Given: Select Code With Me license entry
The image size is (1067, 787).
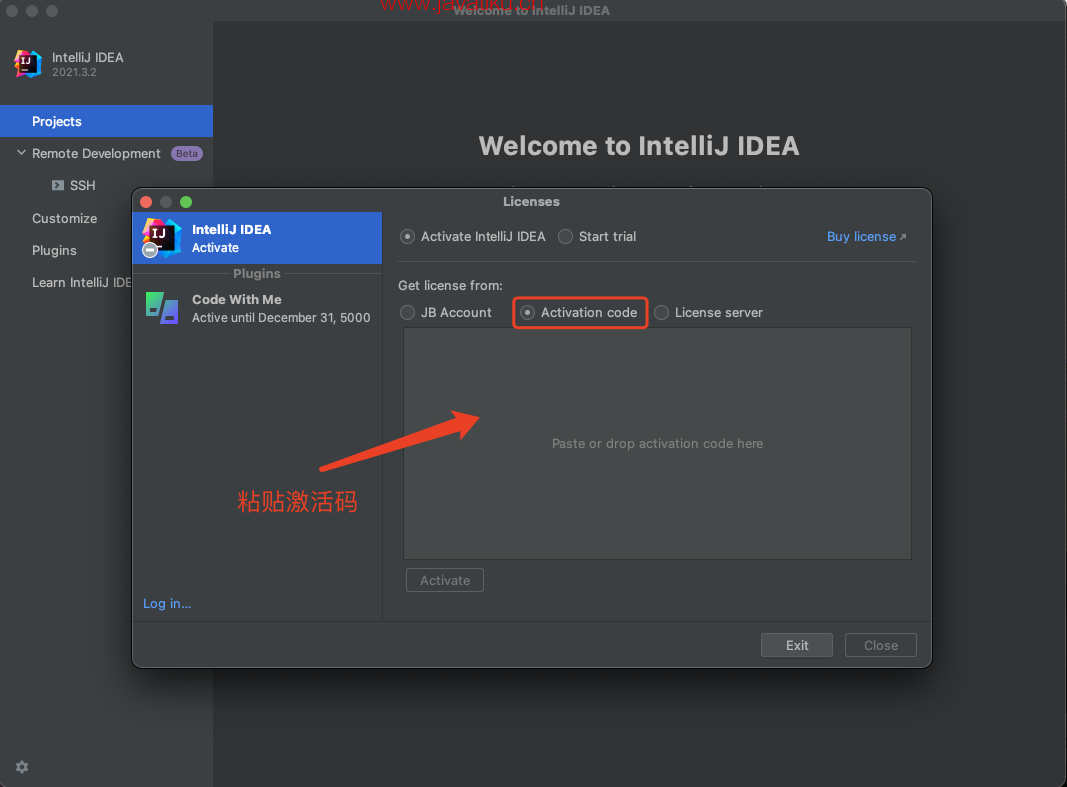Looking at the screenshot, I should [257, 308].
